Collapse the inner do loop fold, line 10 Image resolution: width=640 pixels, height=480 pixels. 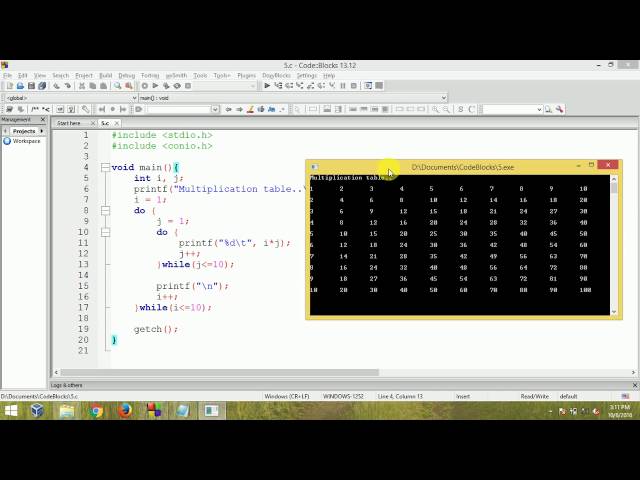(105, 232)
